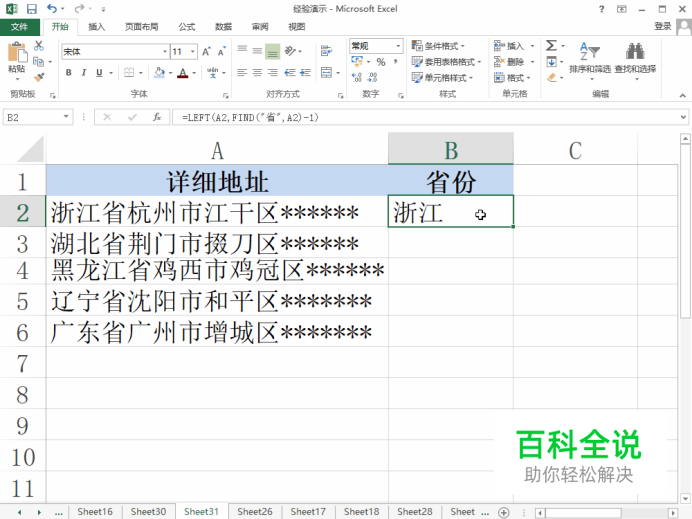Open Format as Table menu (套用表格格式)
This screenshot has width=692, height=519.
coord(446,62)
